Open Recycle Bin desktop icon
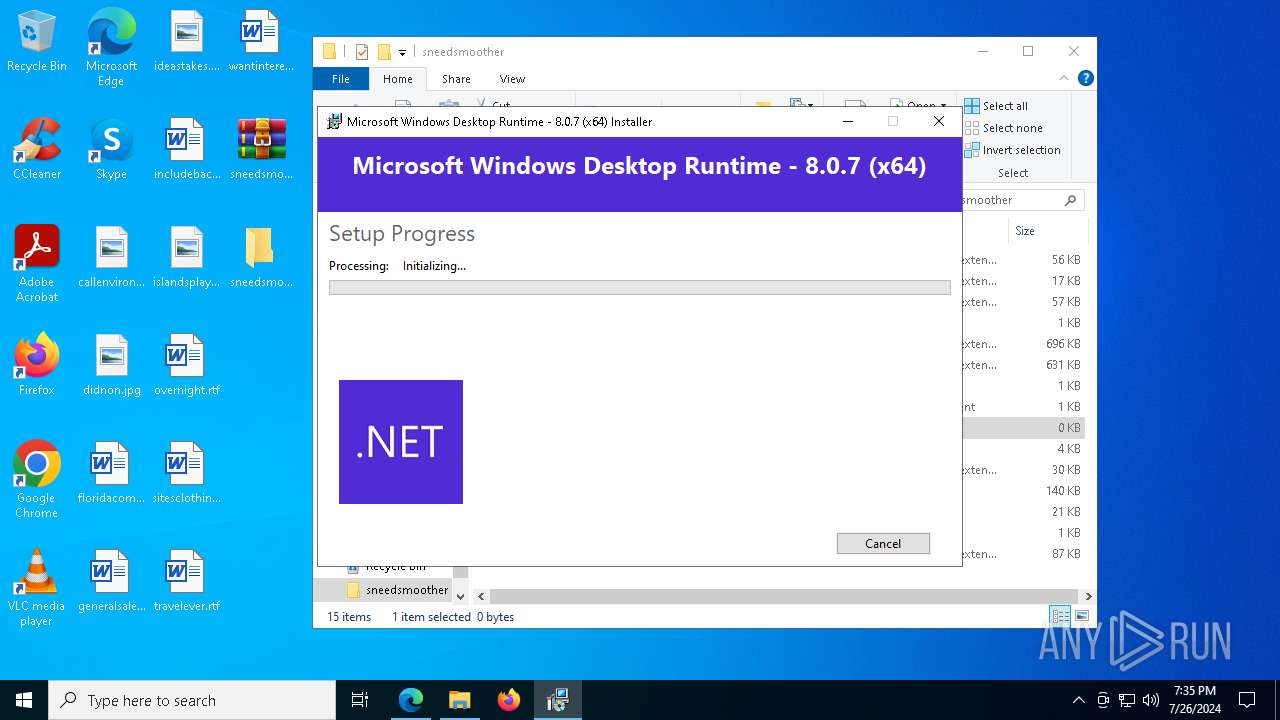The image size is (1280, 720). pos(37,42)
